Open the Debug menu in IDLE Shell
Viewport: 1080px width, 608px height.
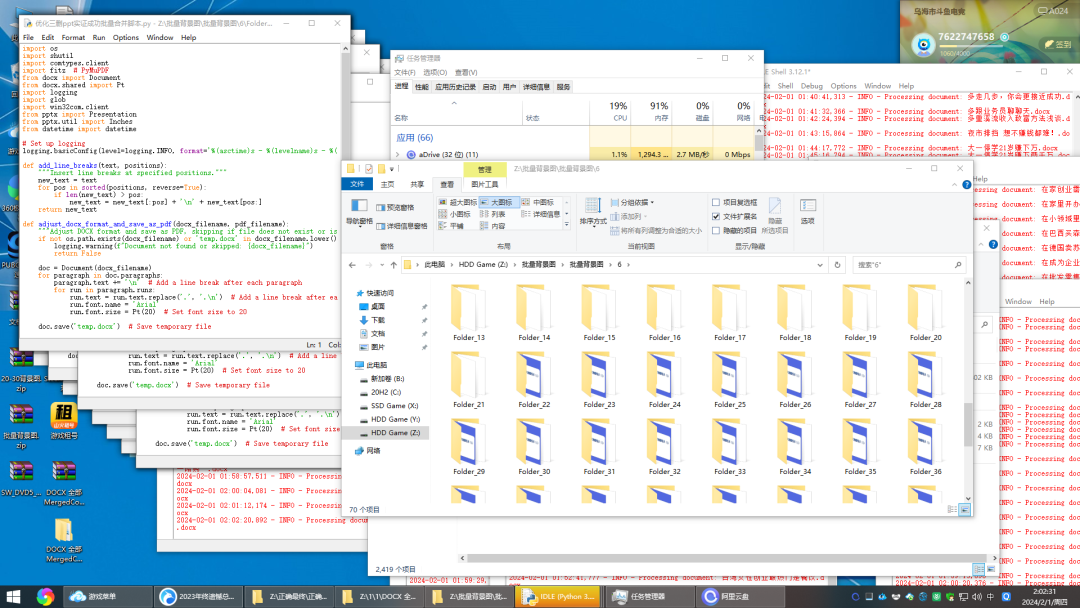click(811, 86)
